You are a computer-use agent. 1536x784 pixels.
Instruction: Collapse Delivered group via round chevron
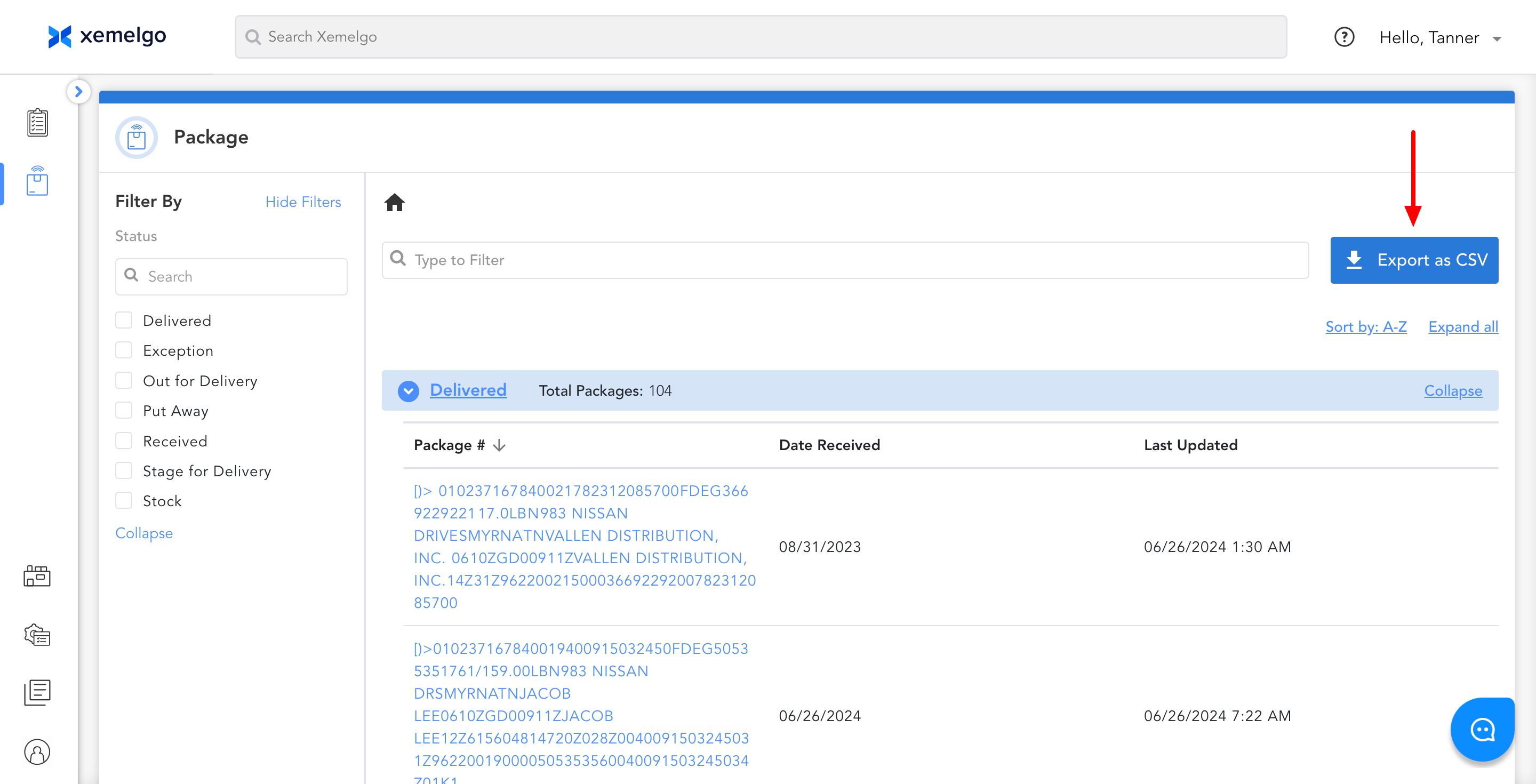[x=409, y=391]
